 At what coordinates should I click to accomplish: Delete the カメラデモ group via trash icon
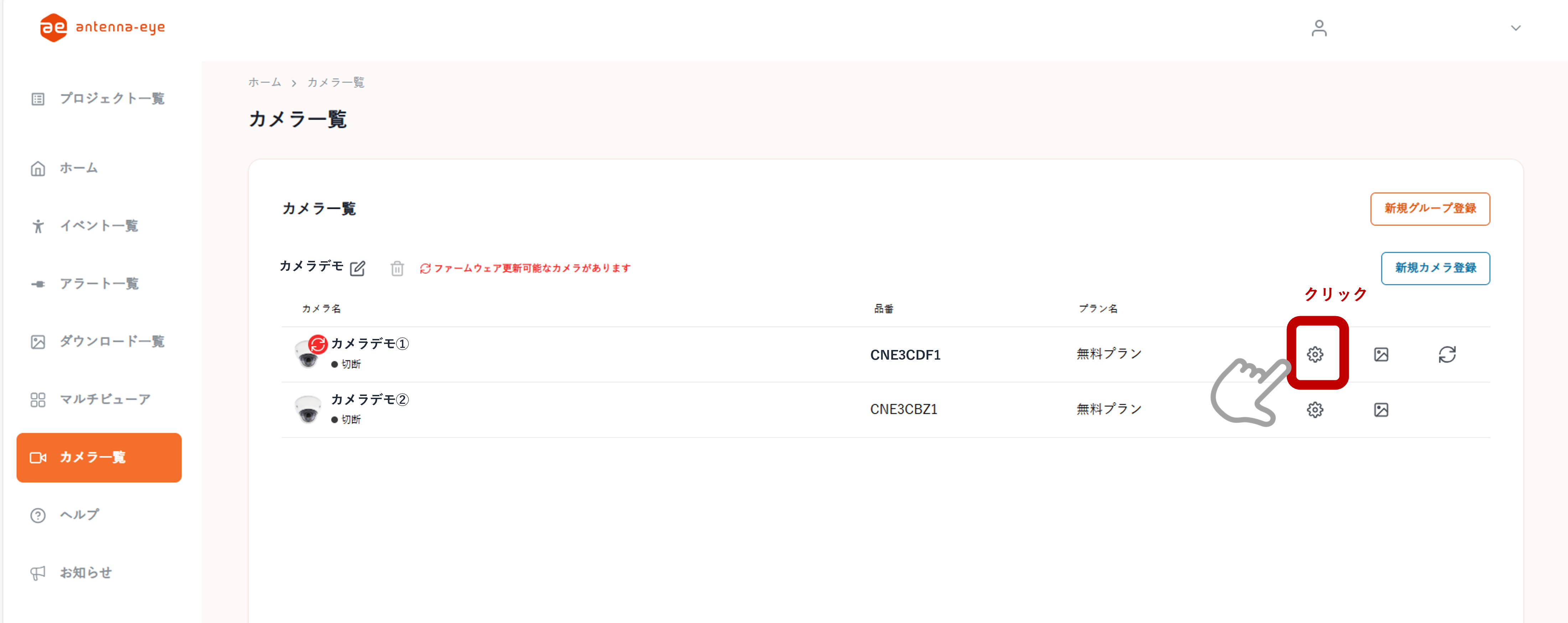point(397,268)
